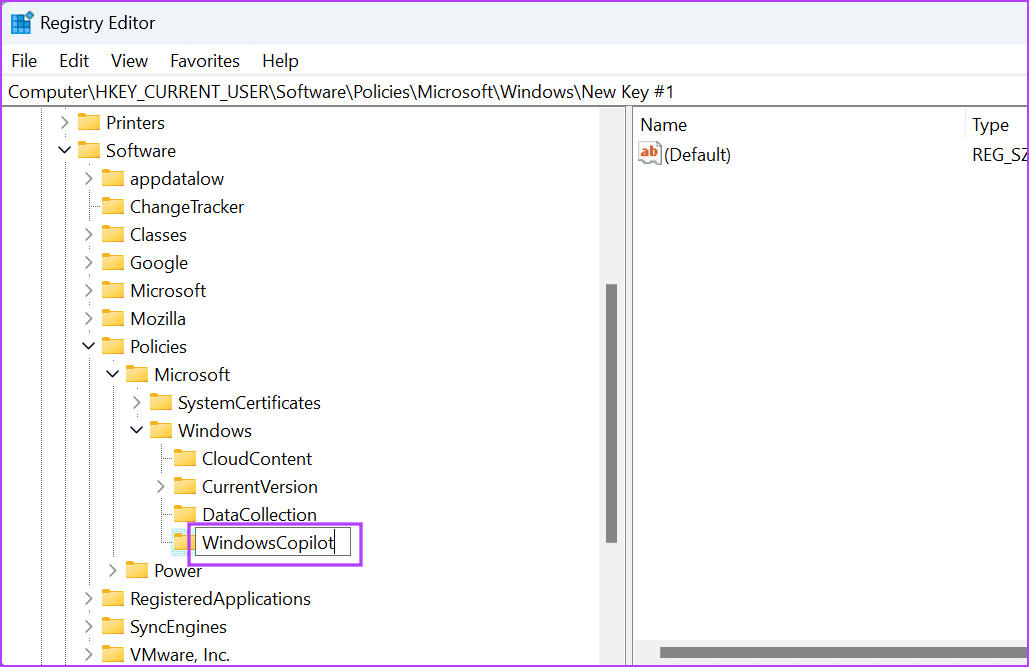Click the SystemCertificates folder icon
Viewport: 1029px width, 667px height.
coord(161,402)
